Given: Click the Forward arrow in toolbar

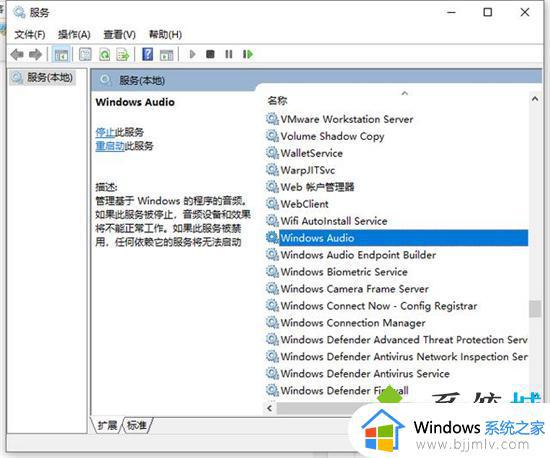Looking at the screenshot, I should [x=35, y=54].
